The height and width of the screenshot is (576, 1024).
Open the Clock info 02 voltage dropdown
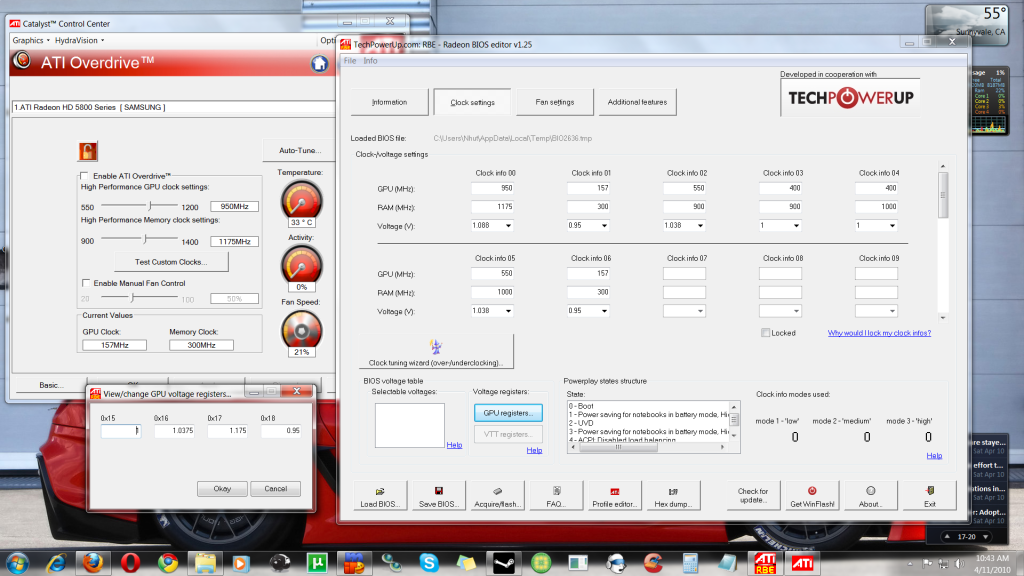(700, 226)
